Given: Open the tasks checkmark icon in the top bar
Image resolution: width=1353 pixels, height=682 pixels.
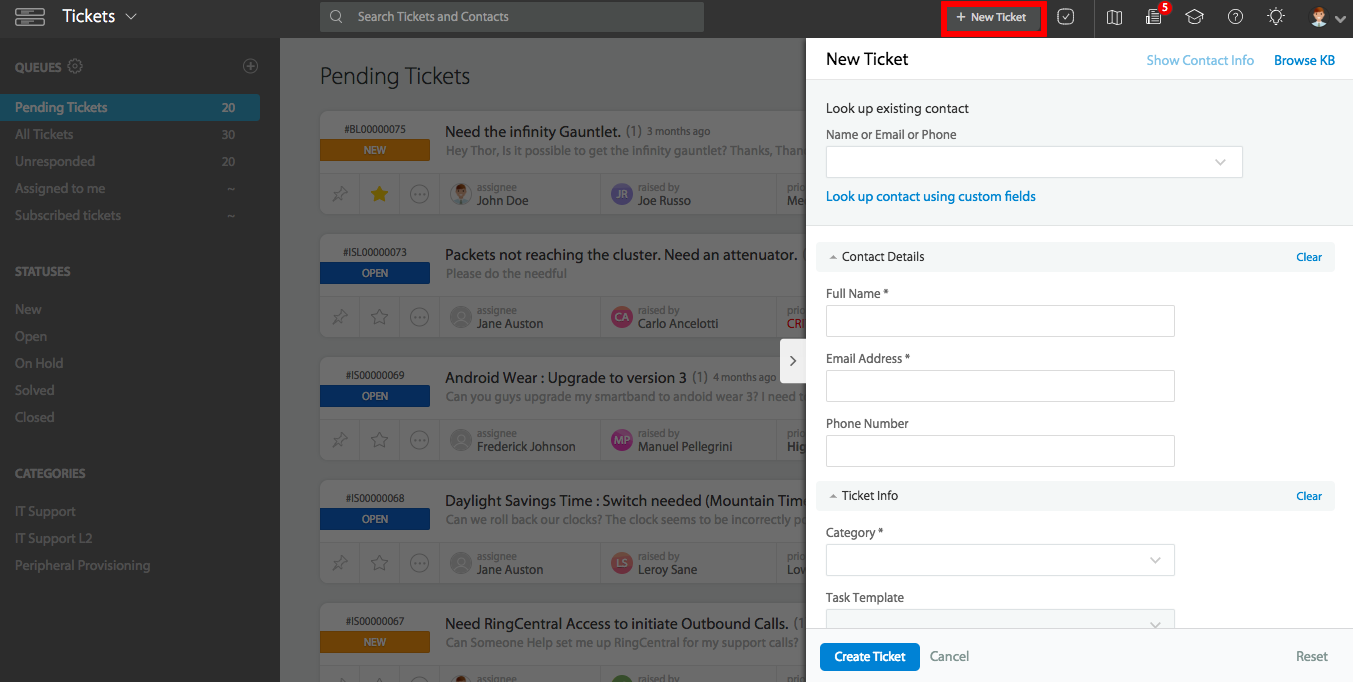Looking at the screenshot, I should 1066,17.
